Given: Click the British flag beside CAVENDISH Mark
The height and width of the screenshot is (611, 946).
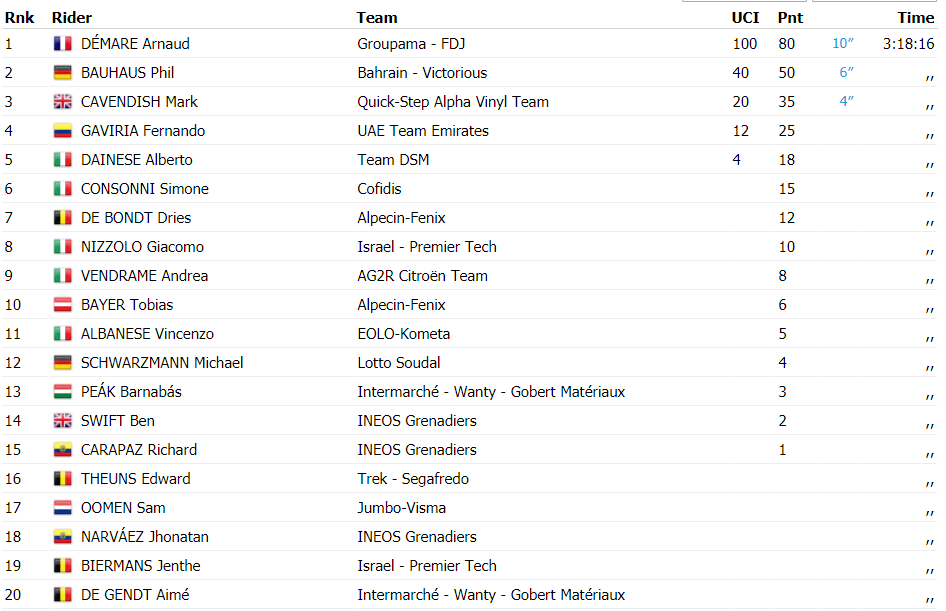Looking at the screenshot, I should (63, 101).
